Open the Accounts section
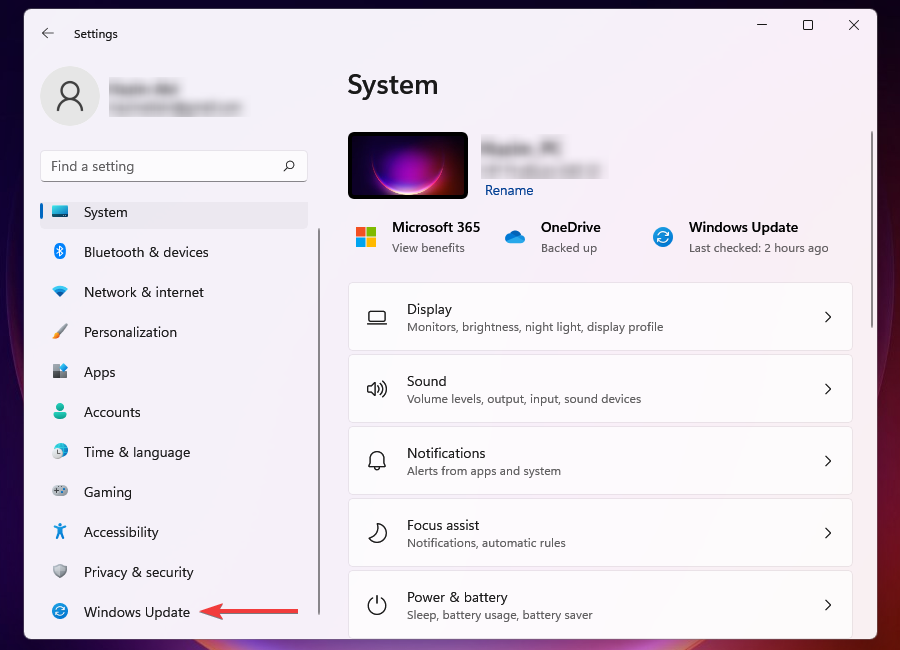Viewport: 900px width, 650px height. pos(174,412)
